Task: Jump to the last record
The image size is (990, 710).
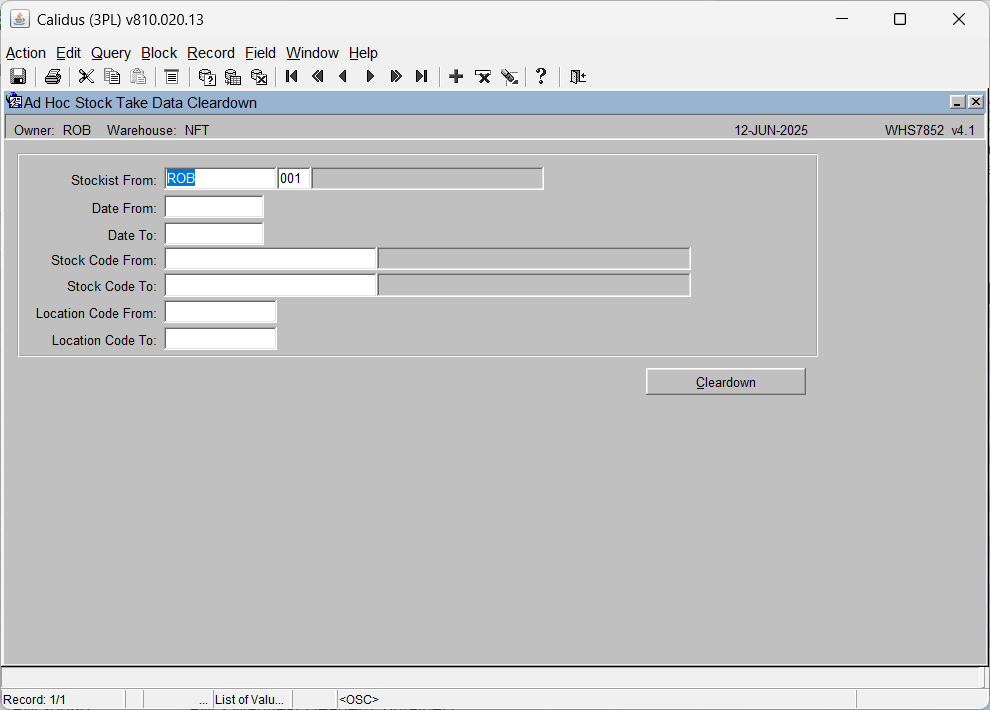Action: pos(422,76)
